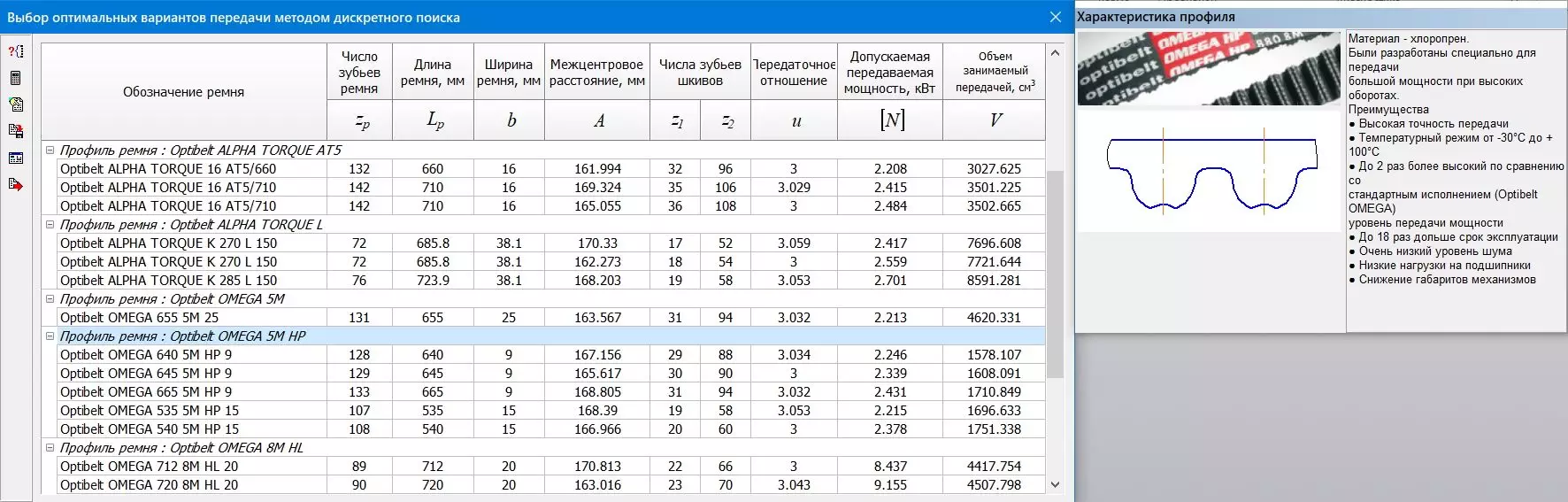Select row Optibelt OMEGA 645 5M HP 9
Image resolution: width=1568 pixels, height=502 pixels.
(x=543, y=374)
